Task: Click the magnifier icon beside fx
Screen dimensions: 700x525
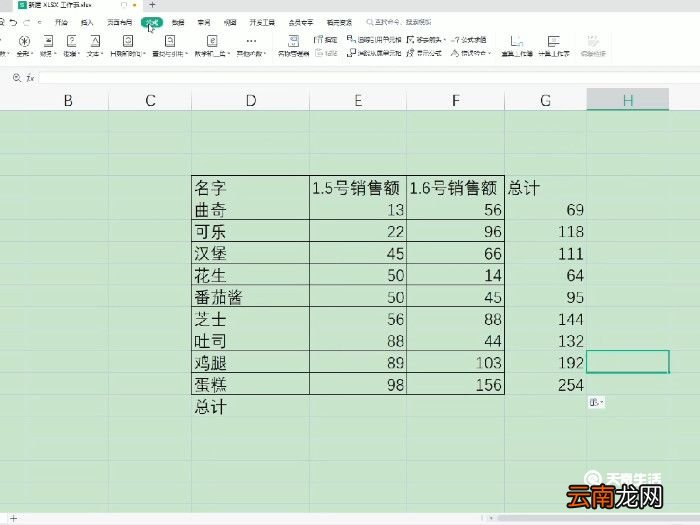Action: [x=17, y=78]
